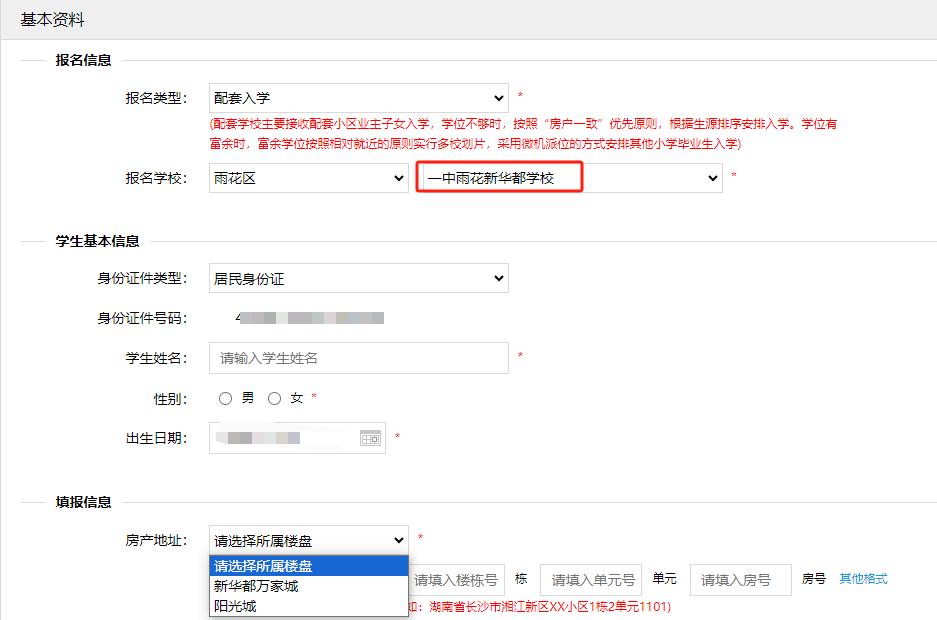The height and width of the screenshot is (620, 937).
Task: Click the 学生姓名 input field
Action: tap(359, 358)
